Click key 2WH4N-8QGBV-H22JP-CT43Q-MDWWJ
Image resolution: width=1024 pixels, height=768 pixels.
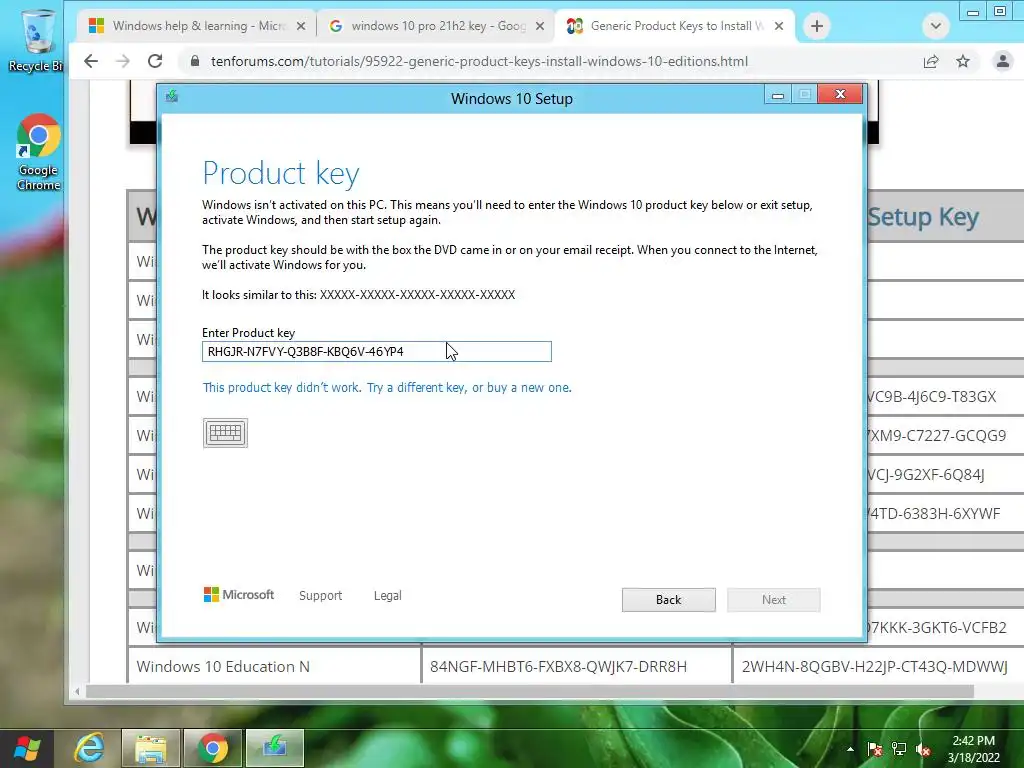874,666
